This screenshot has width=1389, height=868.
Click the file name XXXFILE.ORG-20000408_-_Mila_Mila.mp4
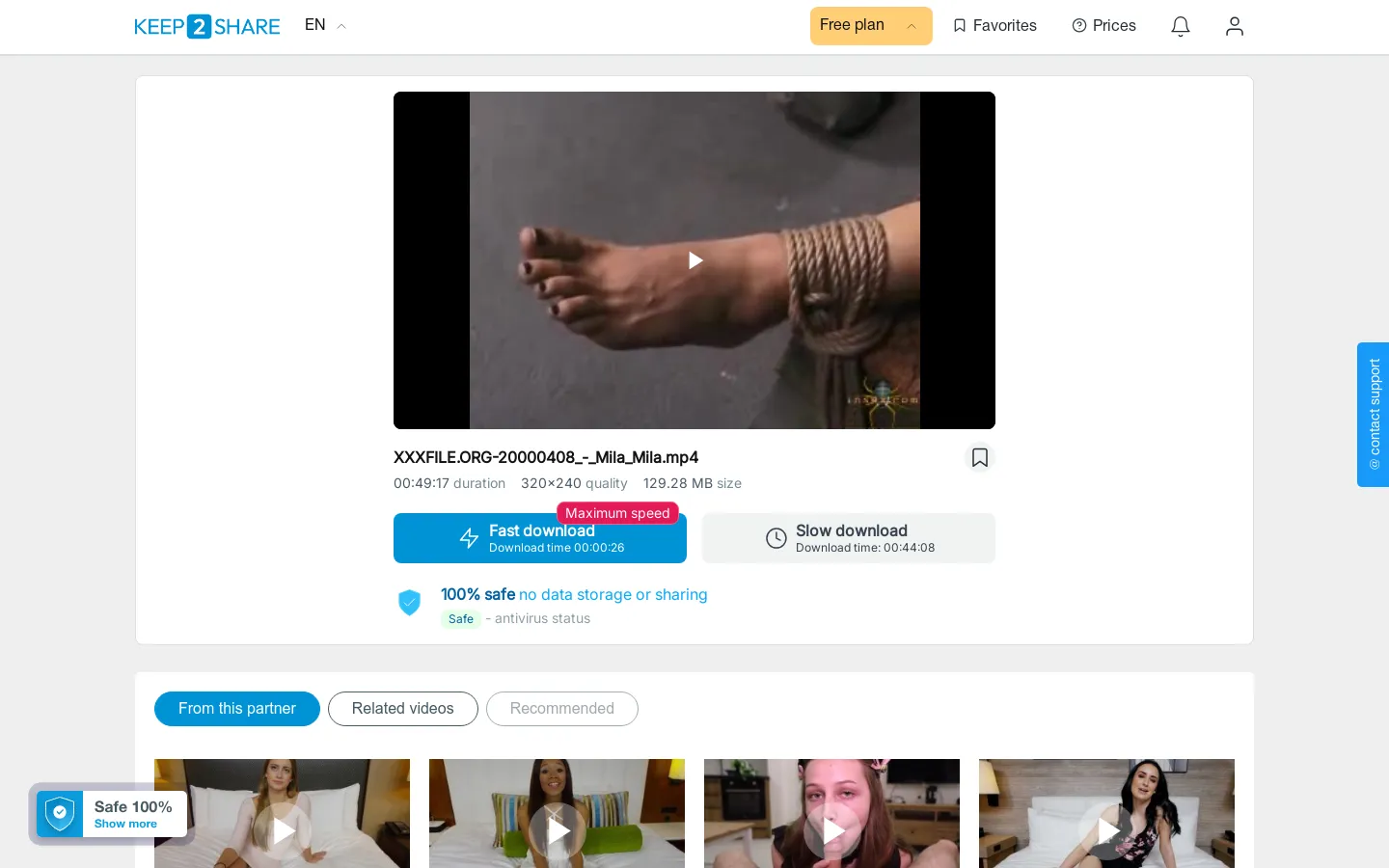[546, 457]
